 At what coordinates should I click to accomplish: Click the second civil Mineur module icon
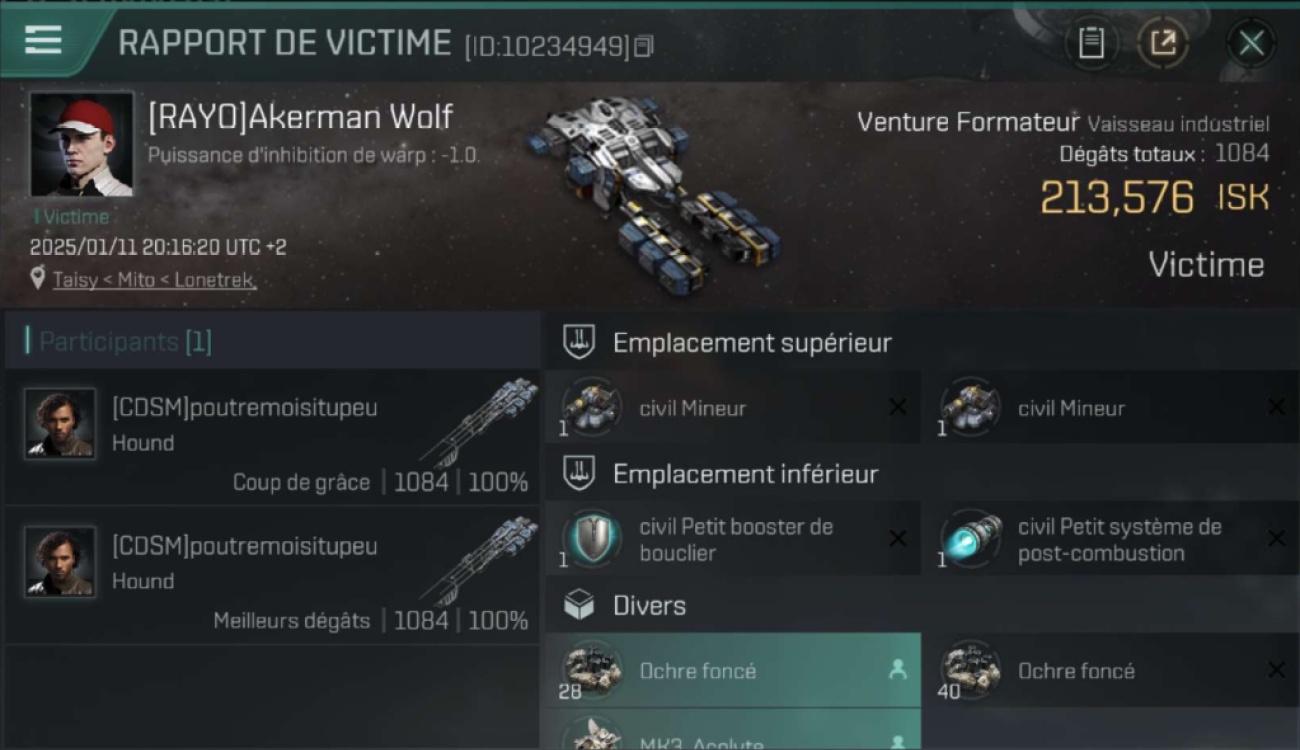(970, 407)
